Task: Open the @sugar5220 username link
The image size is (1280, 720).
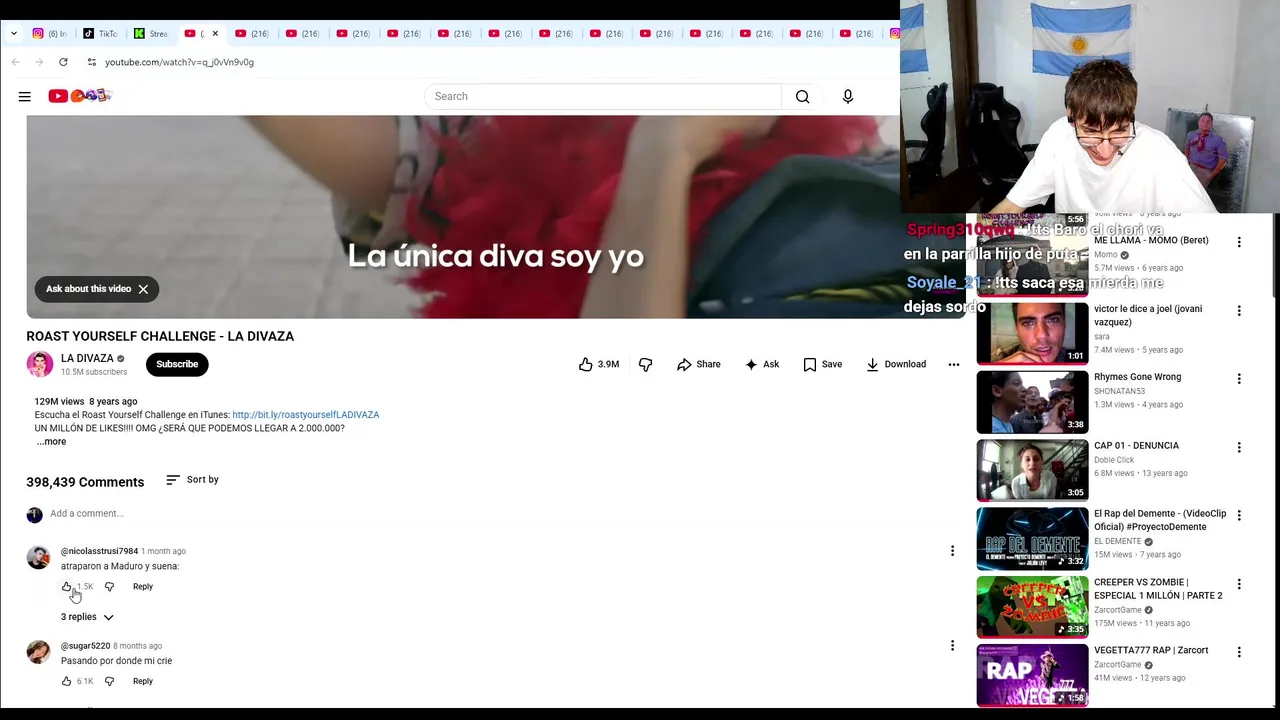Action: [x=85, y=646]
